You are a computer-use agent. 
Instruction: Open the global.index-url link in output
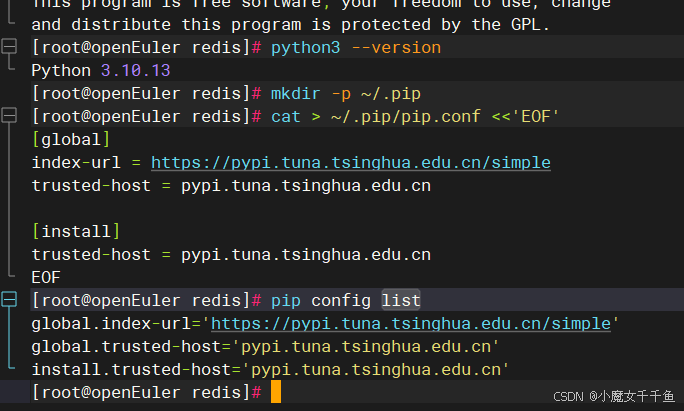pyautogui.click(x=411, y=324)
